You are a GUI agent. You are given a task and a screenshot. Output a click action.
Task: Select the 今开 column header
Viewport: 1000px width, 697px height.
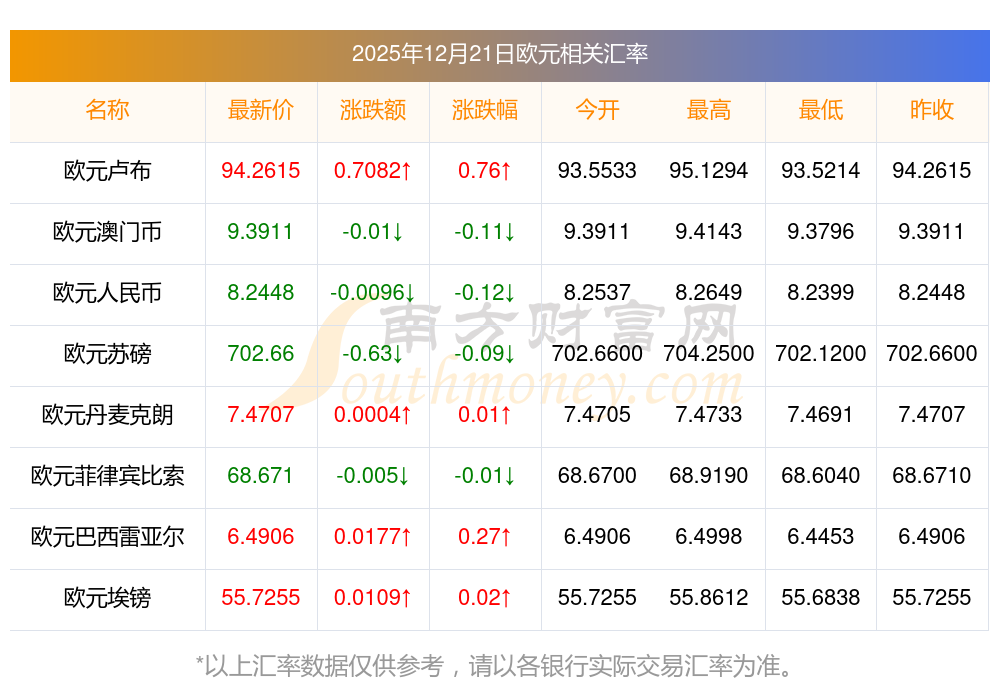(597, 110)
